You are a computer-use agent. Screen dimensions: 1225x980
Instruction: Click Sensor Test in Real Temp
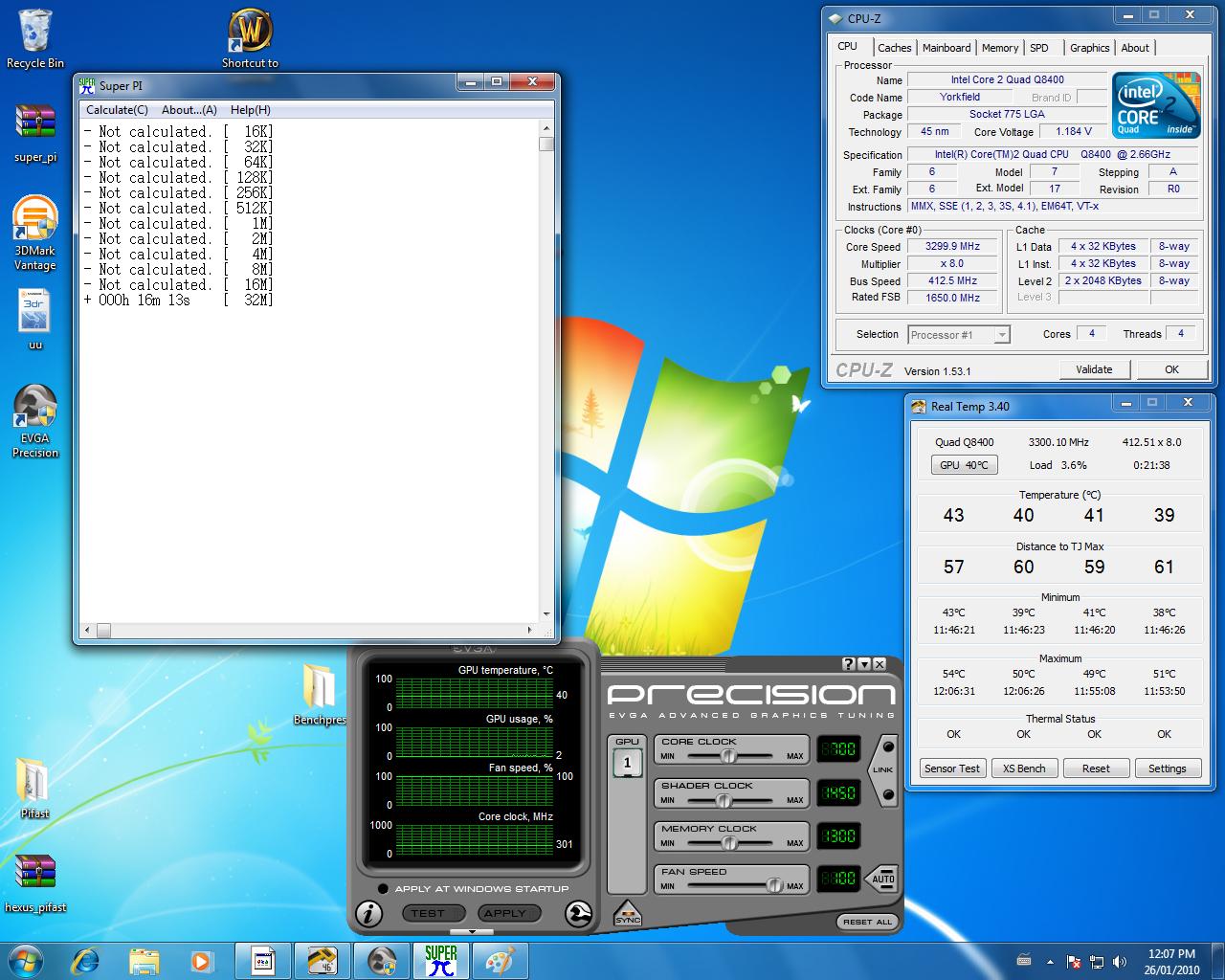[x=952, y=768]
